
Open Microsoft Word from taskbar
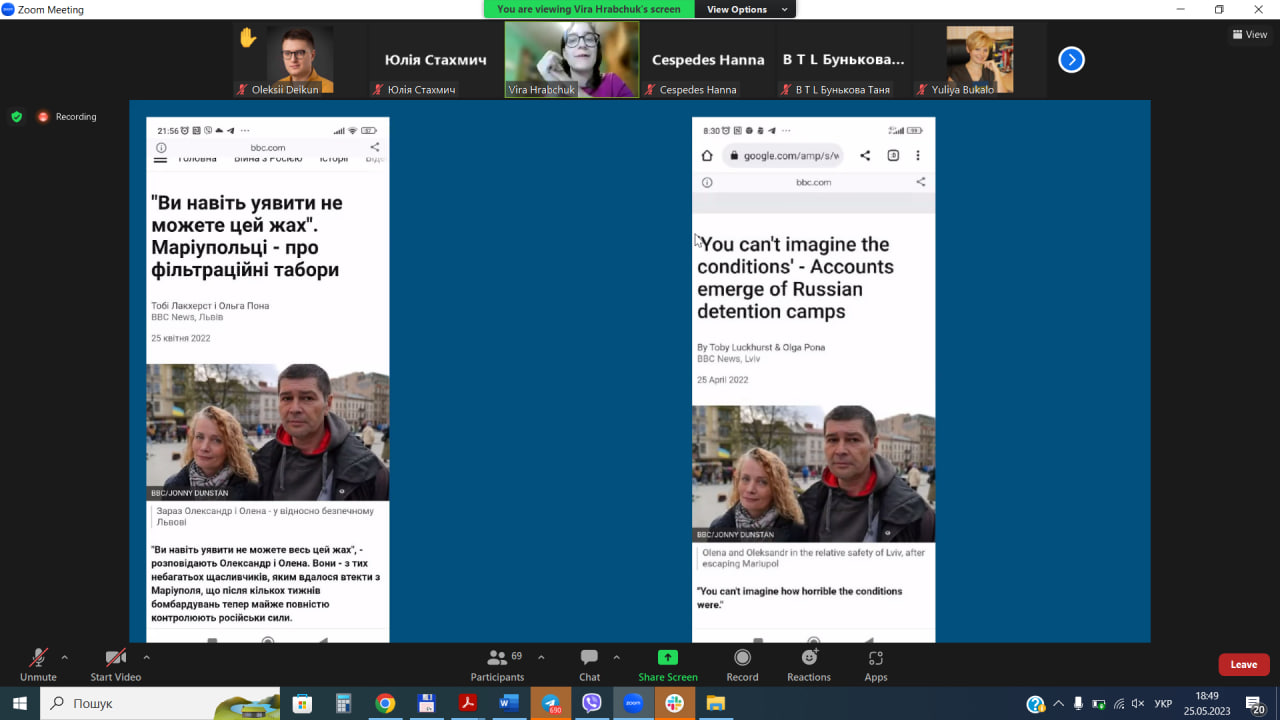pos(509,703)
